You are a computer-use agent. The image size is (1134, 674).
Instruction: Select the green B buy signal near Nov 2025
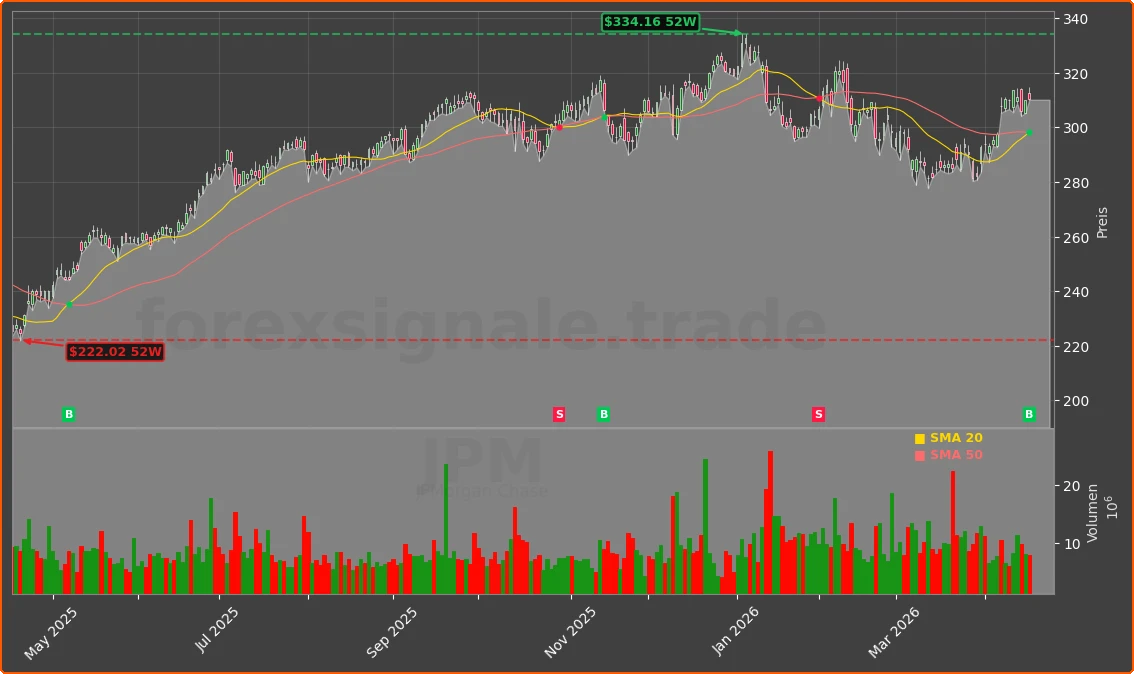(x=604, y=414)
